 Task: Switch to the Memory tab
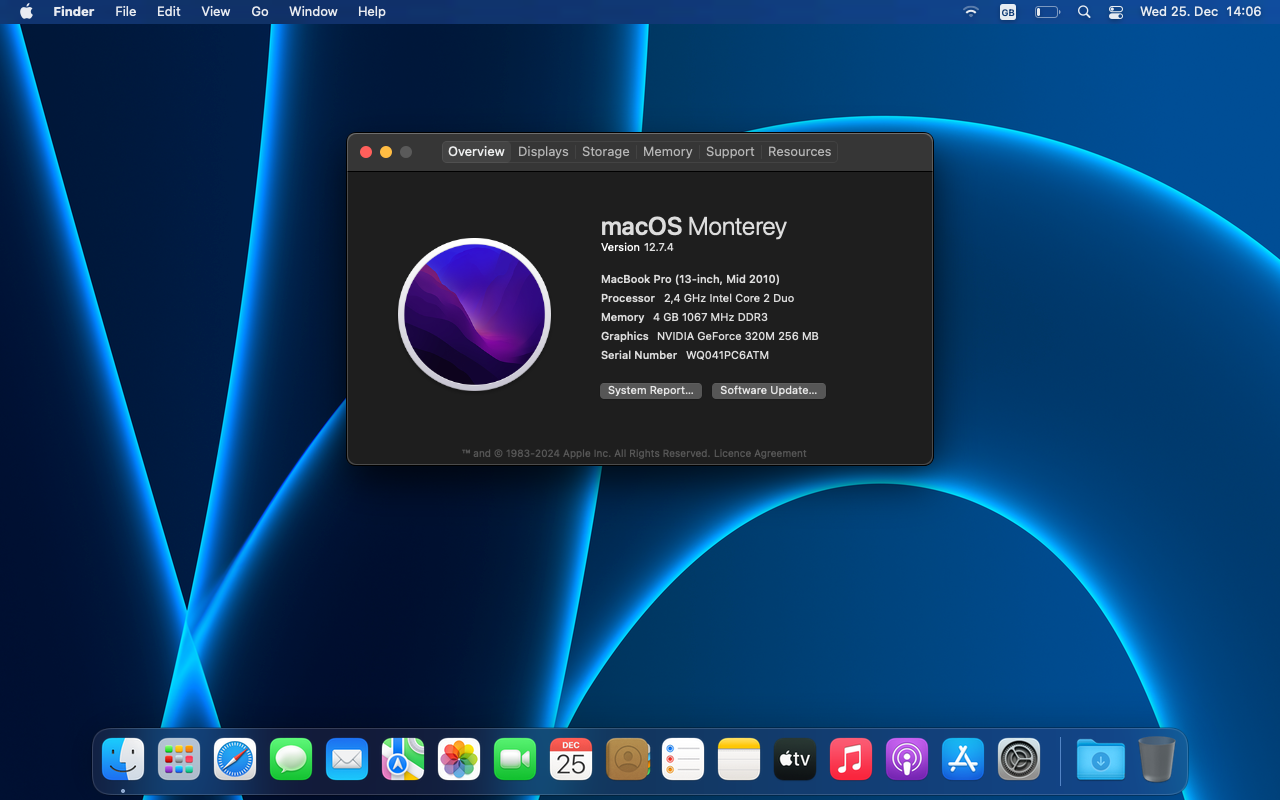(667, 152)
